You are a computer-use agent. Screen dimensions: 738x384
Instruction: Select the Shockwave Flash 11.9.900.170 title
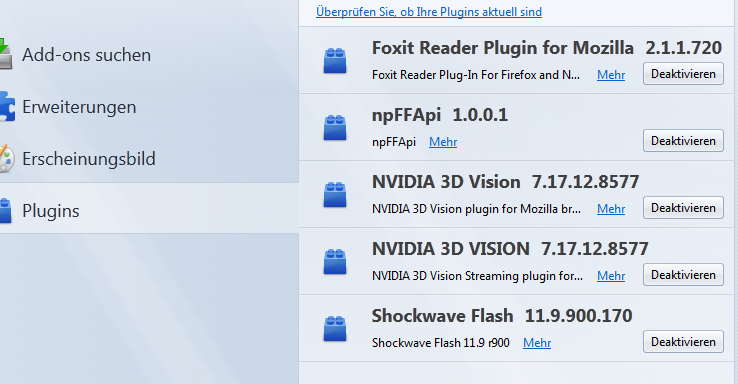click(502, 316)
